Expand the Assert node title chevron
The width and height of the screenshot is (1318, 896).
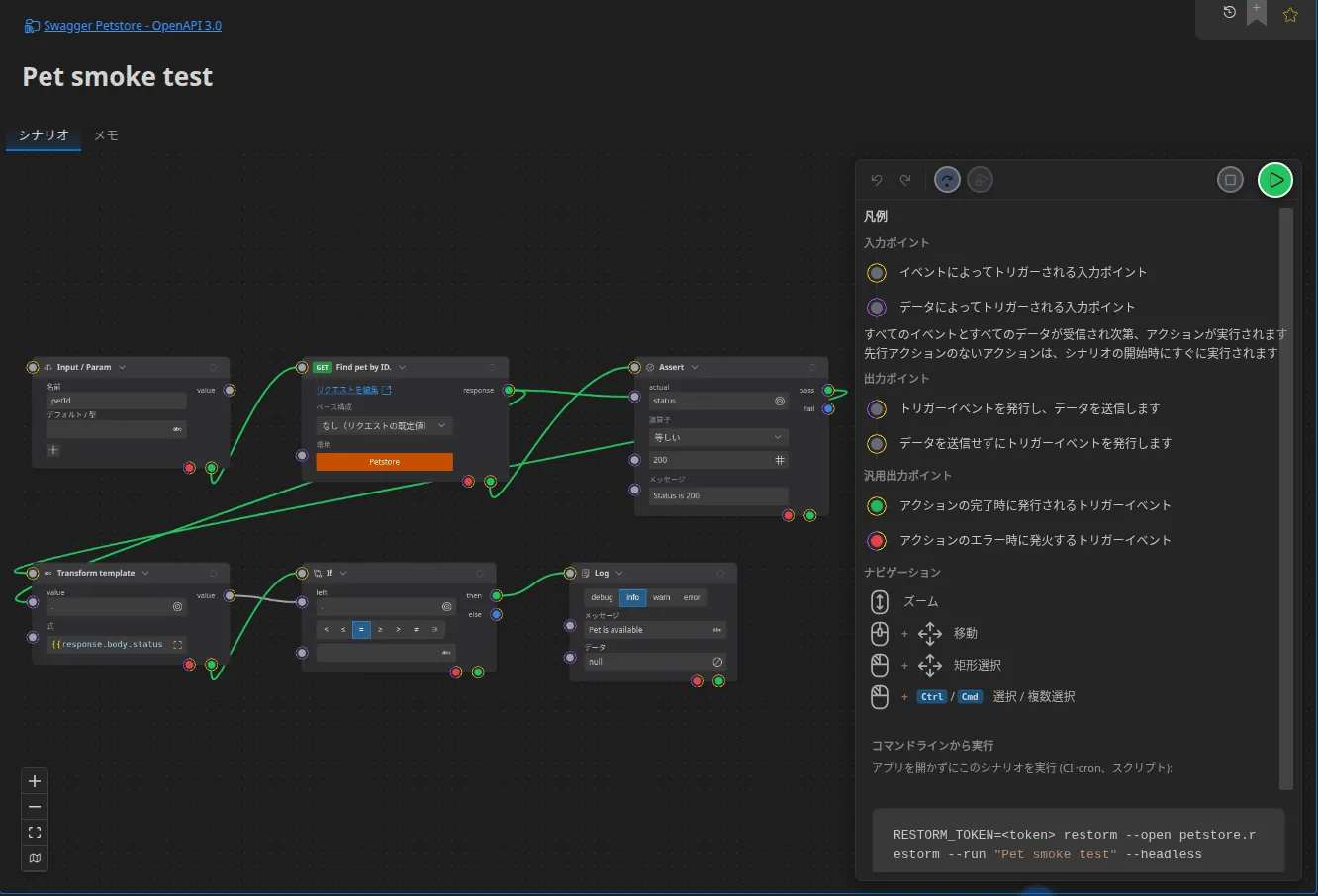pyautogui.click(x=695, y=368)
